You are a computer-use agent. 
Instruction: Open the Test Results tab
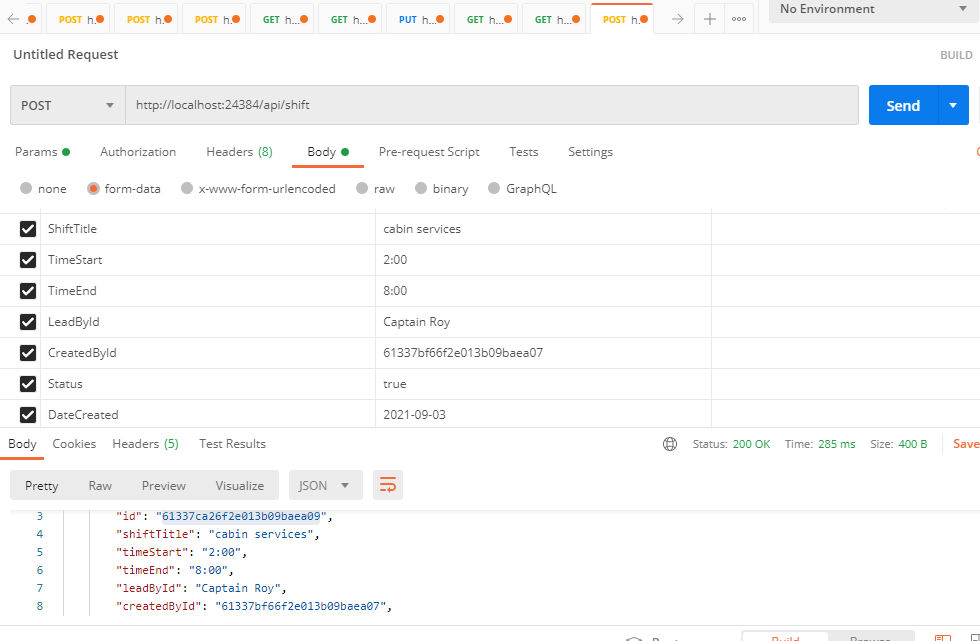tap(232, 444)
